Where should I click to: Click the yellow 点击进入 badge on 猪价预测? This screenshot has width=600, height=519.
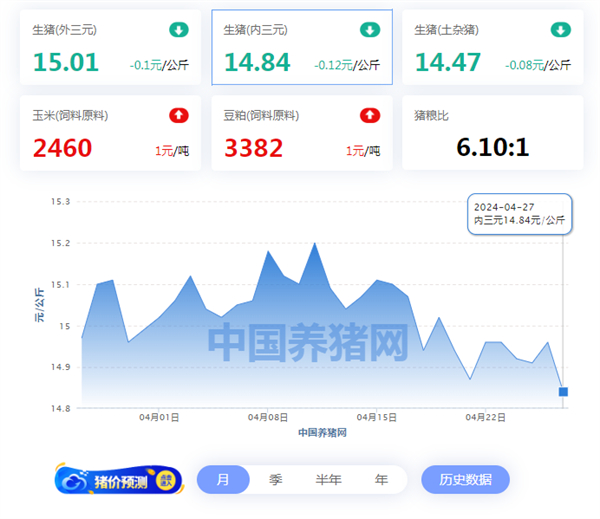pos(166,480)
